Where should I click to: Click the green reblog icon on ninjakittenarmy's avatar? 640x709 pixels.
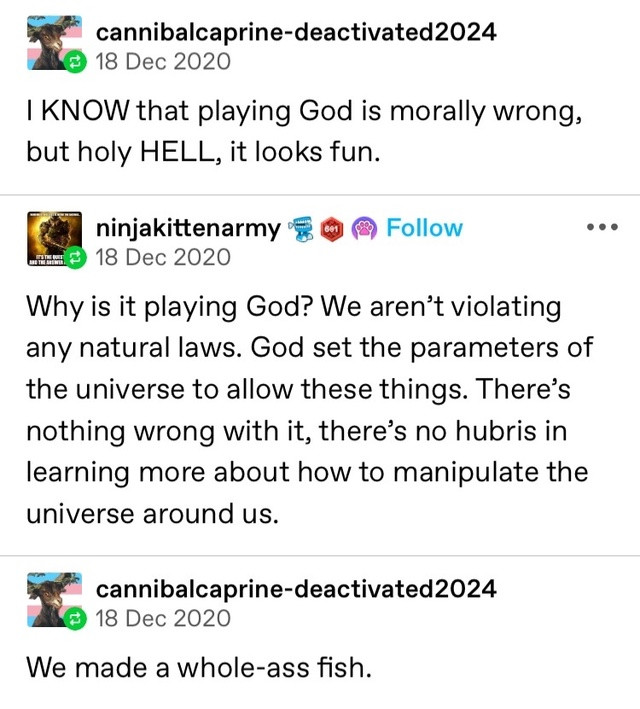[74, 259]
